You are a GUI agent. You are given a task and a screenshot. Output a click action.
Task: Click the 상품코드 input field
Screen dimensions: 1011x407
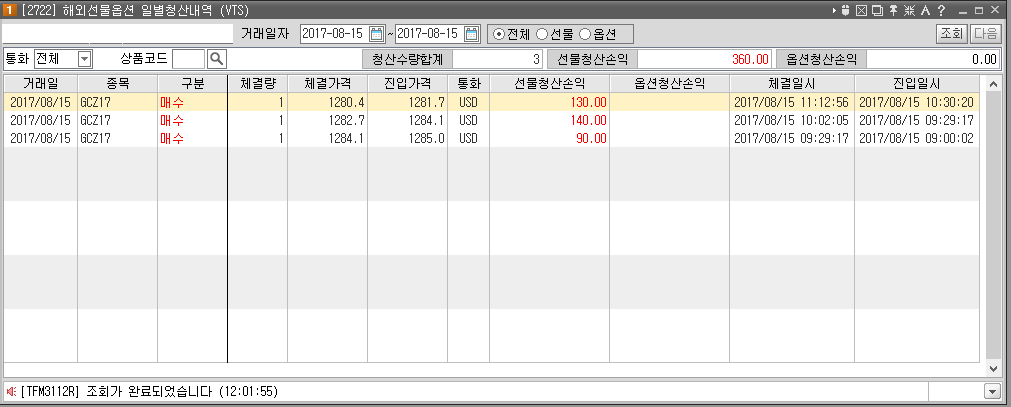(x=188, y=59)
